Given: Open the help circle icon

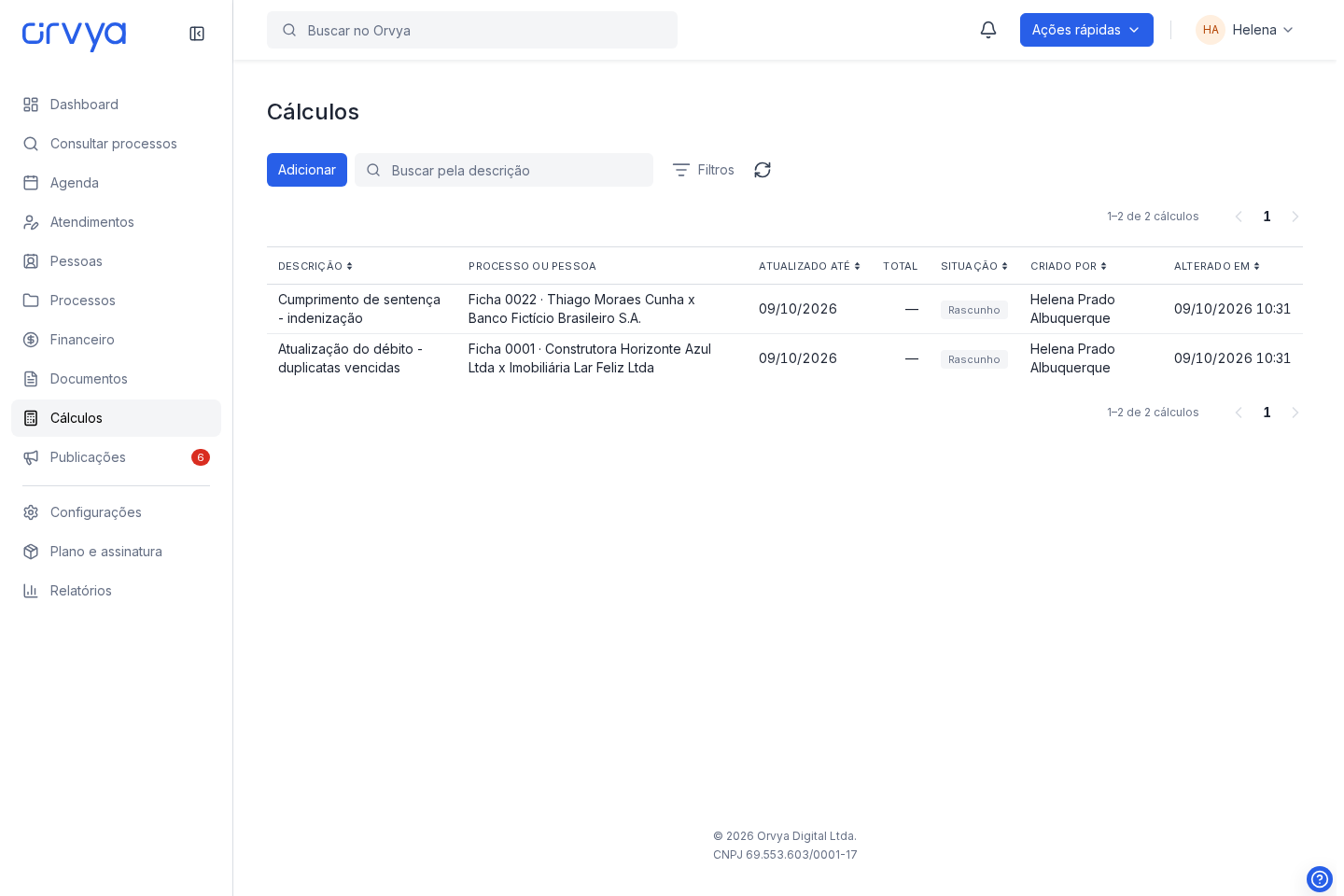Looking at the screenshot, I should tap(1320, 879).
